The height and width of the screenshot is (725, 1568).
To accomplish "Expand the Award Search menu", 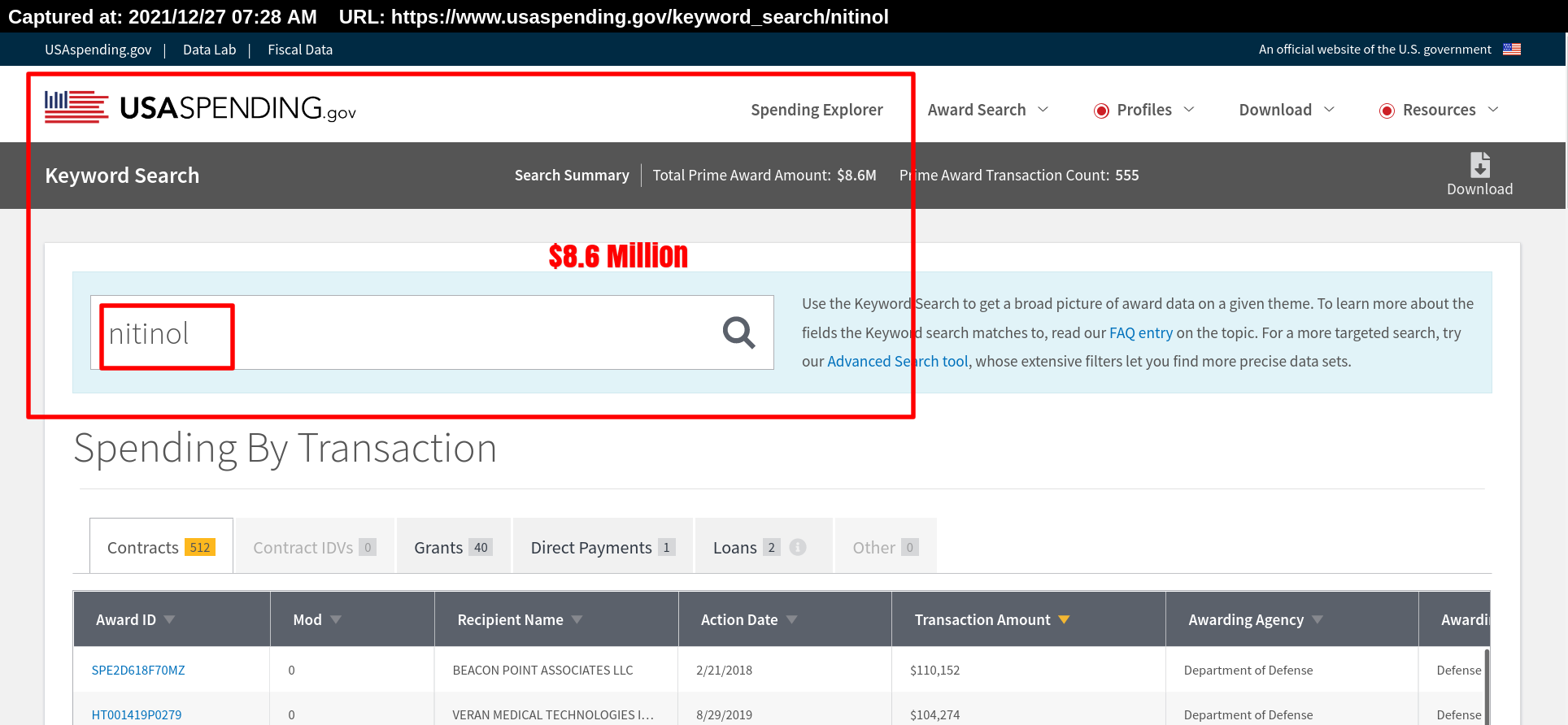I will [987, 110].
